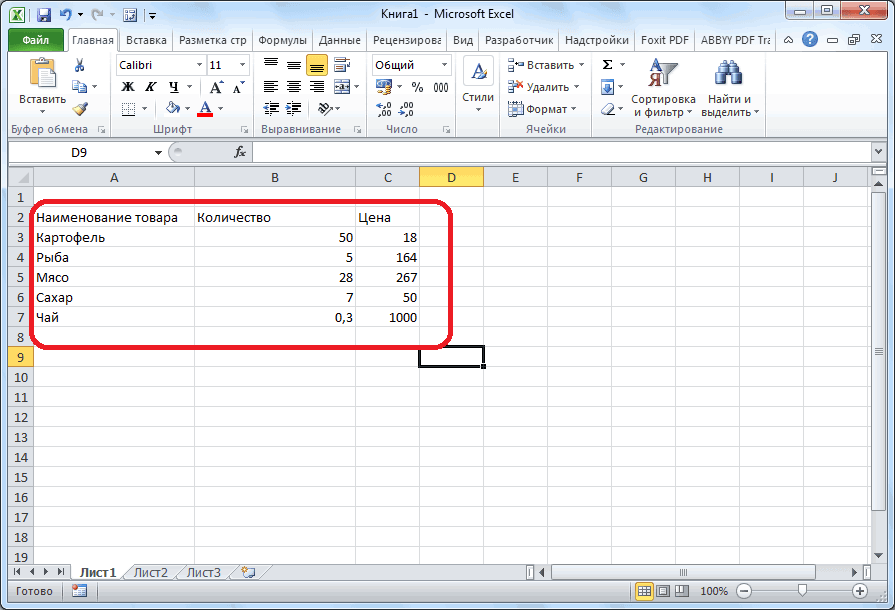This screenshot has width=895, height=610.
Task: Toggle bold Ж formatting
Action: 128,87
